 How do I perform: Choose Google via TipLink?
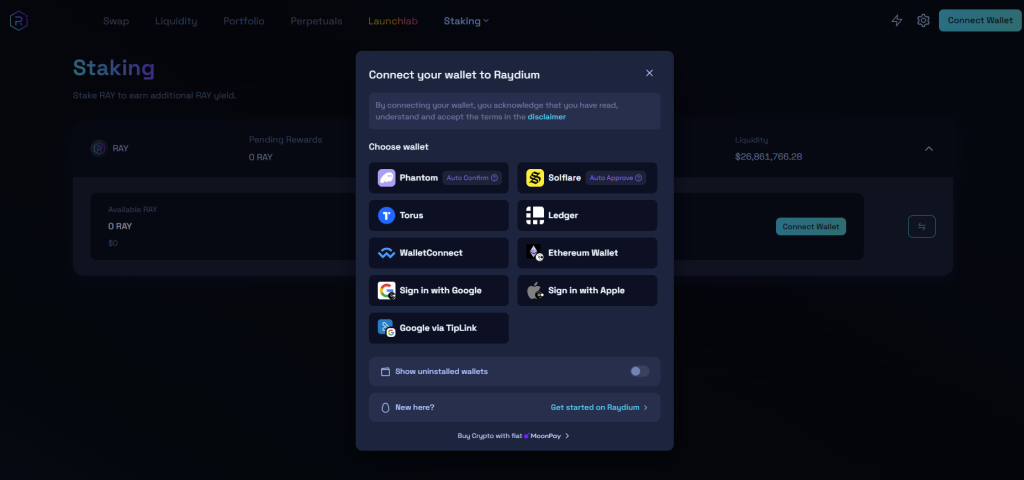point(439,328)
